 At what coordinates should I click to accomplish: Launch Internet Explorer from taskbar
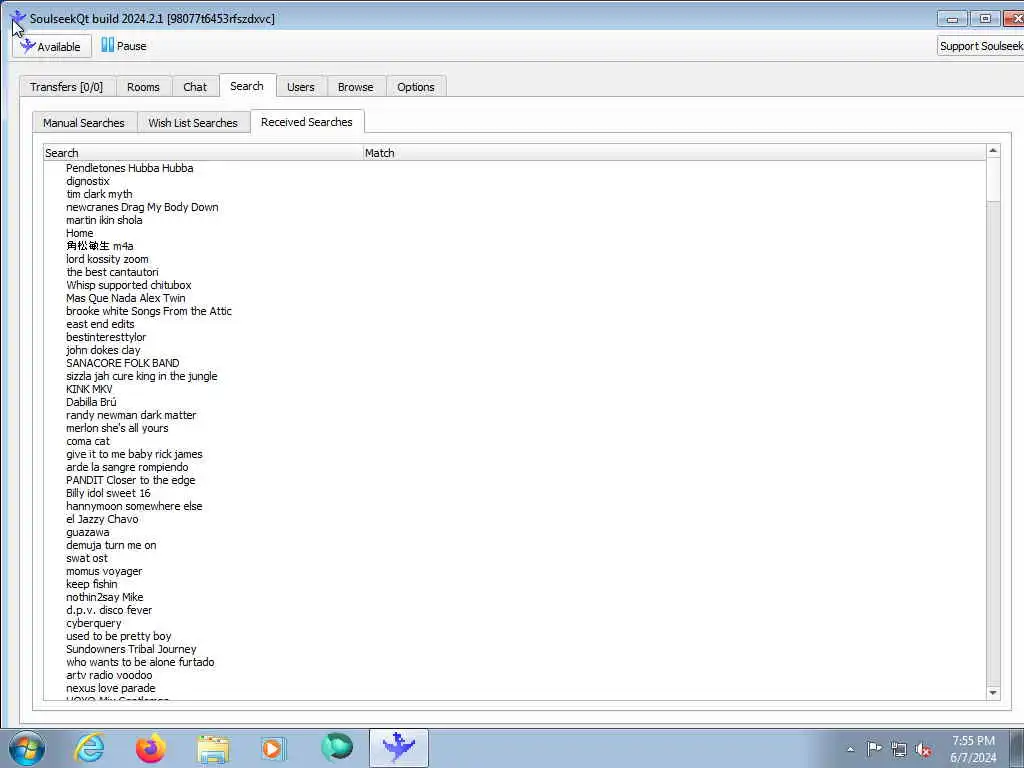89,748
